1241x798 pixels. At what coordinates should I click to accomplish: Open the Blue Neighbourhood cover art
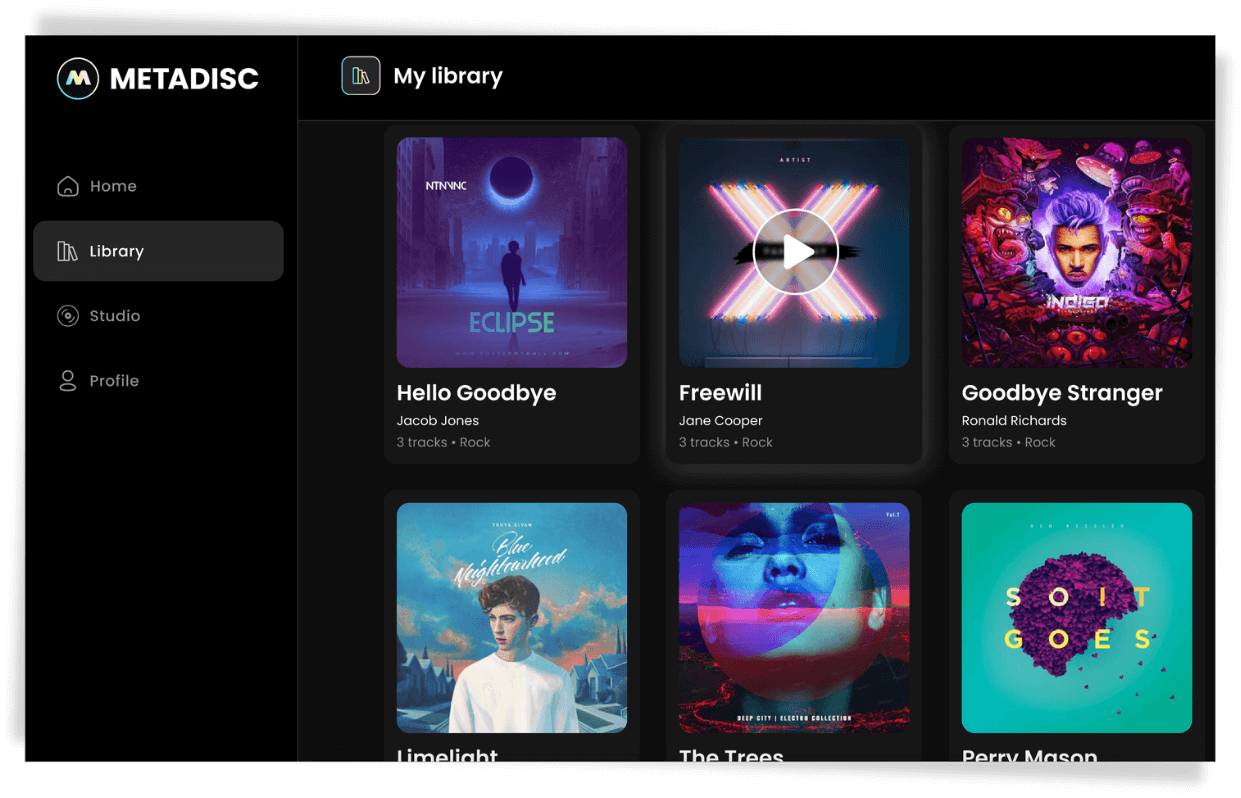click(512, 618)
